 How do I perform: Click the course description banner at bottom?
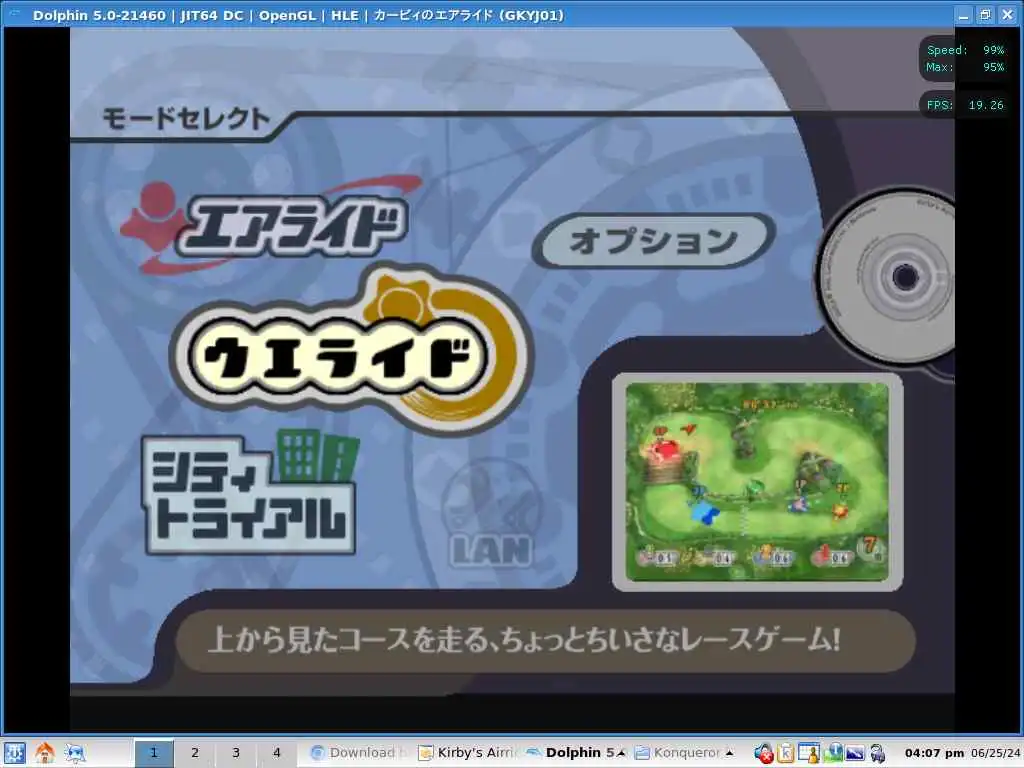545,641
